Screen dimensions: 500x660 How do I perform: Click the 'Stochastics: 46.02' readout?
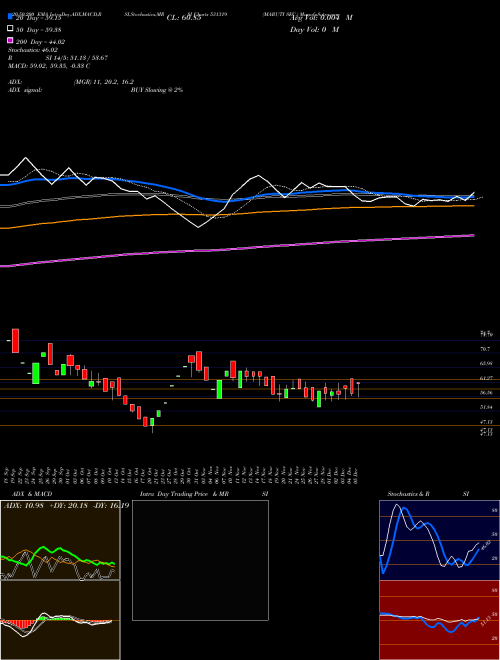tap(33, 50)
